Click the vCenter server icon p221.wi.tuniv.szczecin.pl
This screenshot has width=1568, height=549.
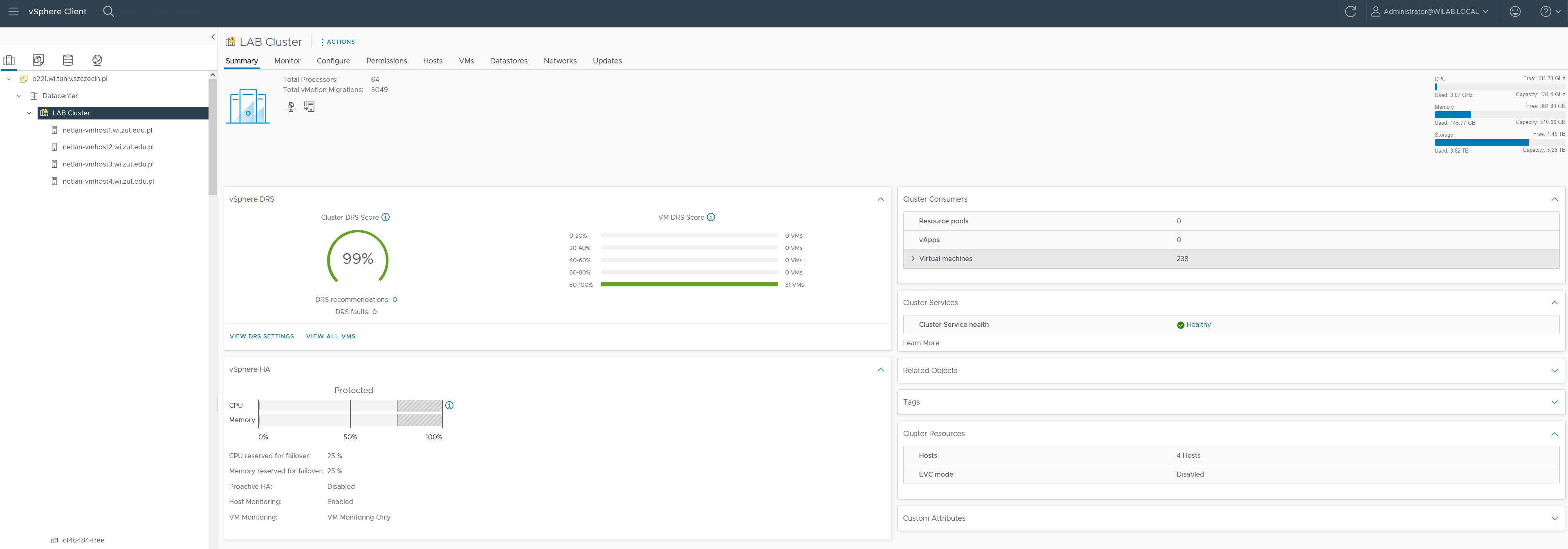pyautogui.click(x=24, y=79)
